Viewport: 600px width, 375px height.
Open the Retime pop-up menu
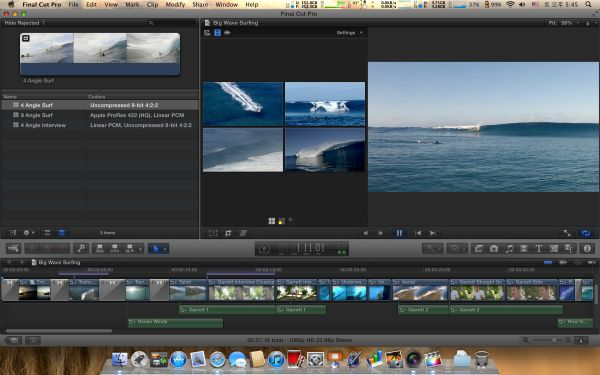tap(457, 249)
